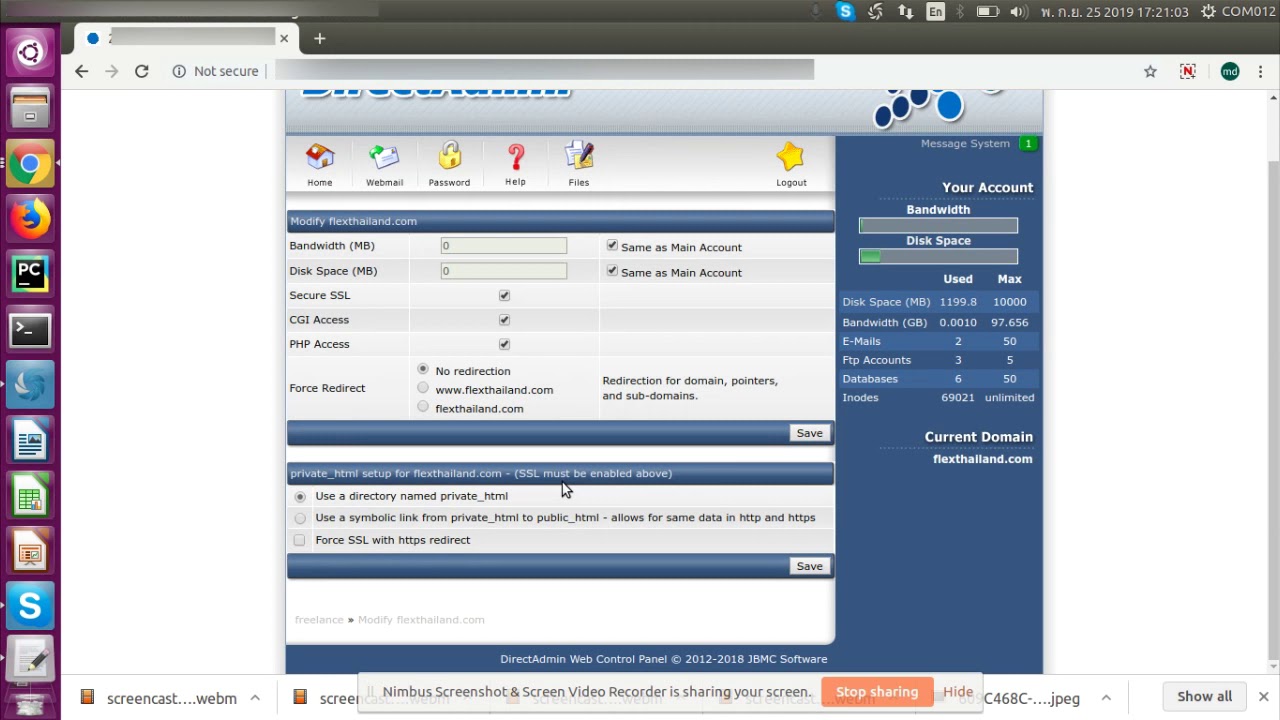The image size is (1280, 720).
Task: Click flexthailand.com Current Domain link
Action: tap(982, 459)
